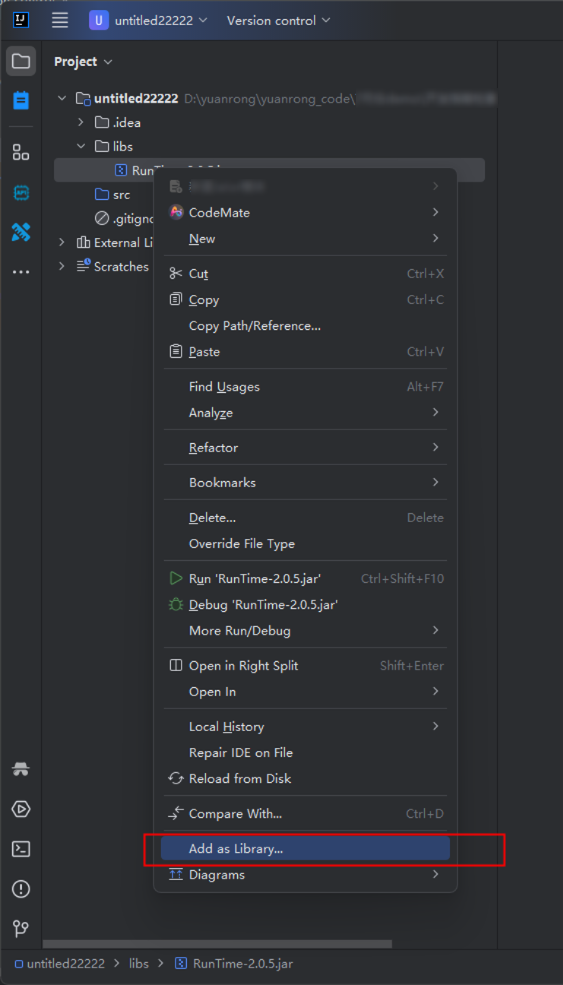Image resolution: width=563 pixels, height=985 pixels.
Task: Select Add as Library... menu entry
Action: (305, 848)
